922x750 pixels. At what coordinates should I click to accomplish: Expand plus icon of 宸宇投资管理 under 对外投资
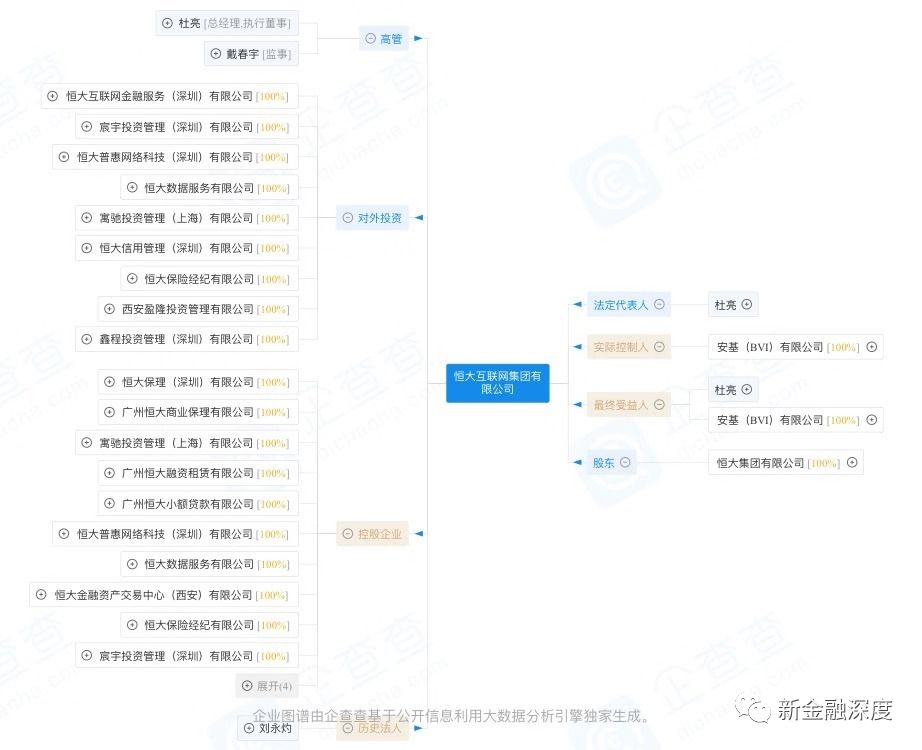pyautogui.click(x=86, y=126)
